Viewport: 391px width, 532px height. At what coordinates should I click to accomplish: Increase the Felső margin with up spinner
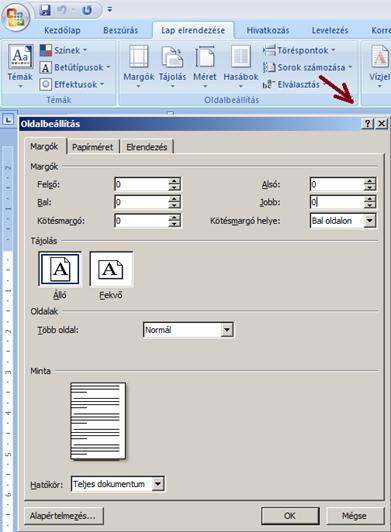pyautogui.click(x=174, y=181)
